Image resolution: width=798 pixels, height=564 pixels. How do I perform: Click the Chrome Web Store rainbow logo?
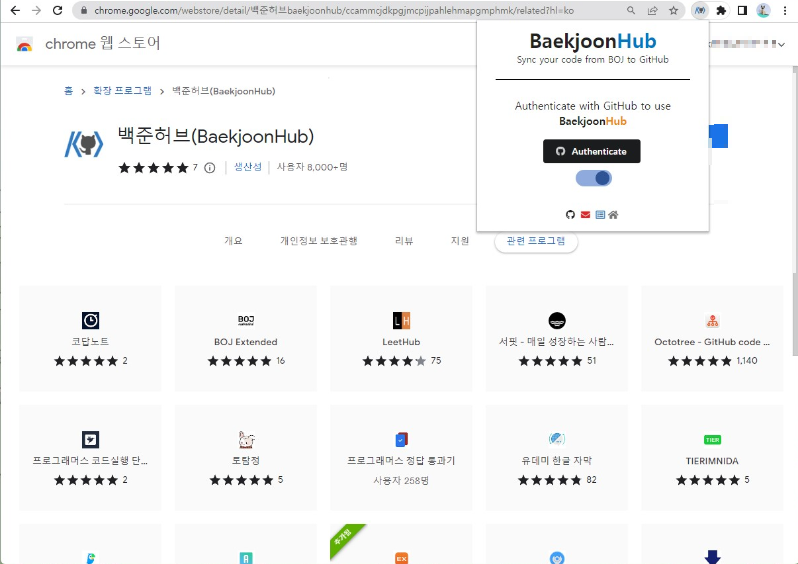[24, 44]
